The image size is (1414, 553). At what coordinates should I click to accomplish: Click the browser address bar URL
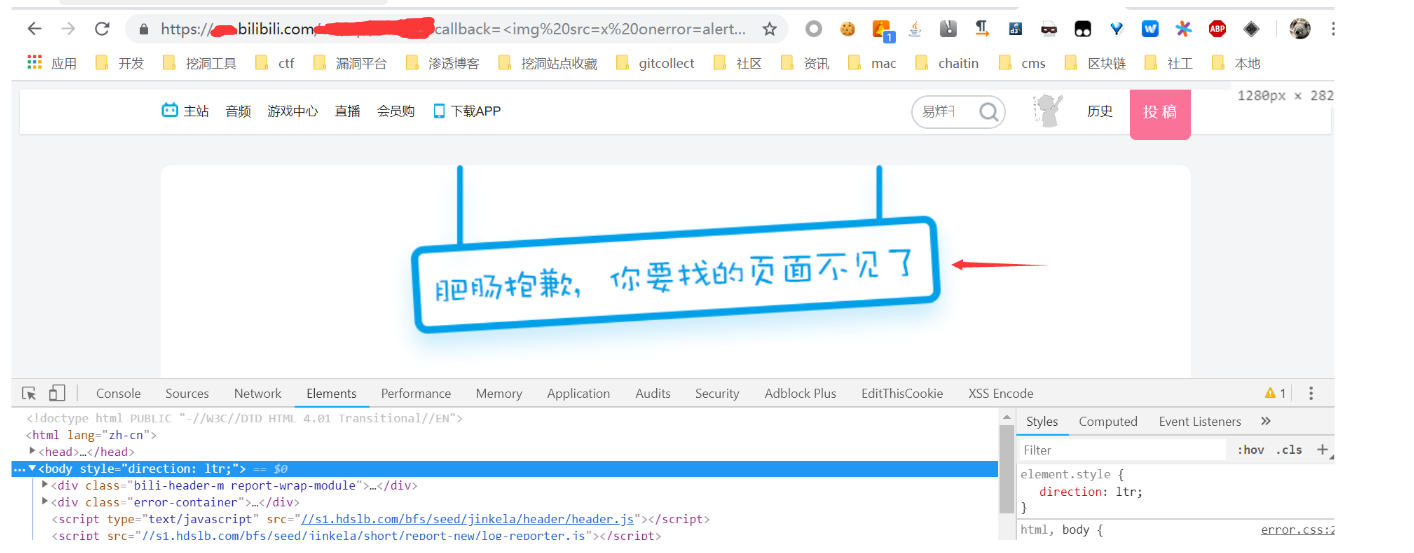click(453, 29)
